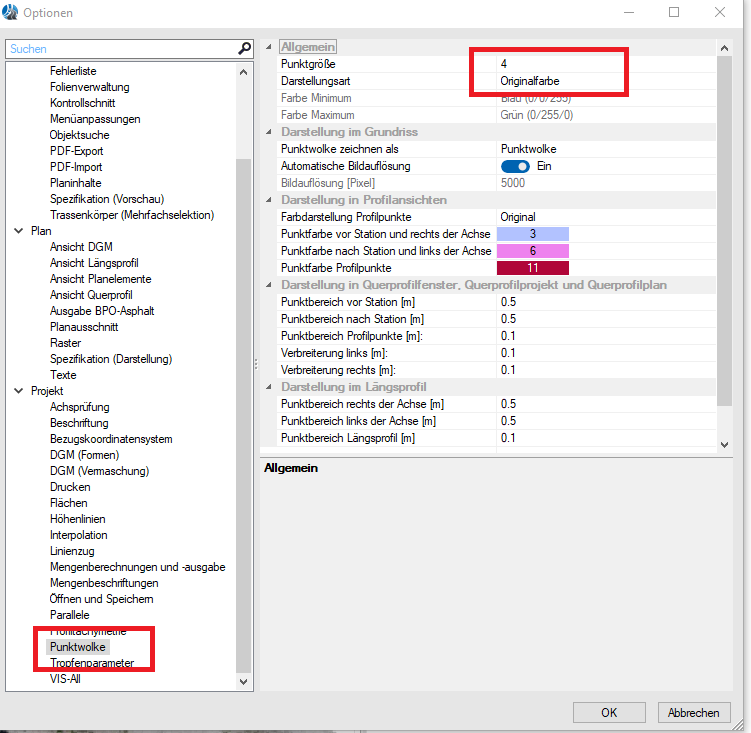Click the blue color swatch numbered 3
This screenshot has width=751, height=733.
click(x=532, y=234)
